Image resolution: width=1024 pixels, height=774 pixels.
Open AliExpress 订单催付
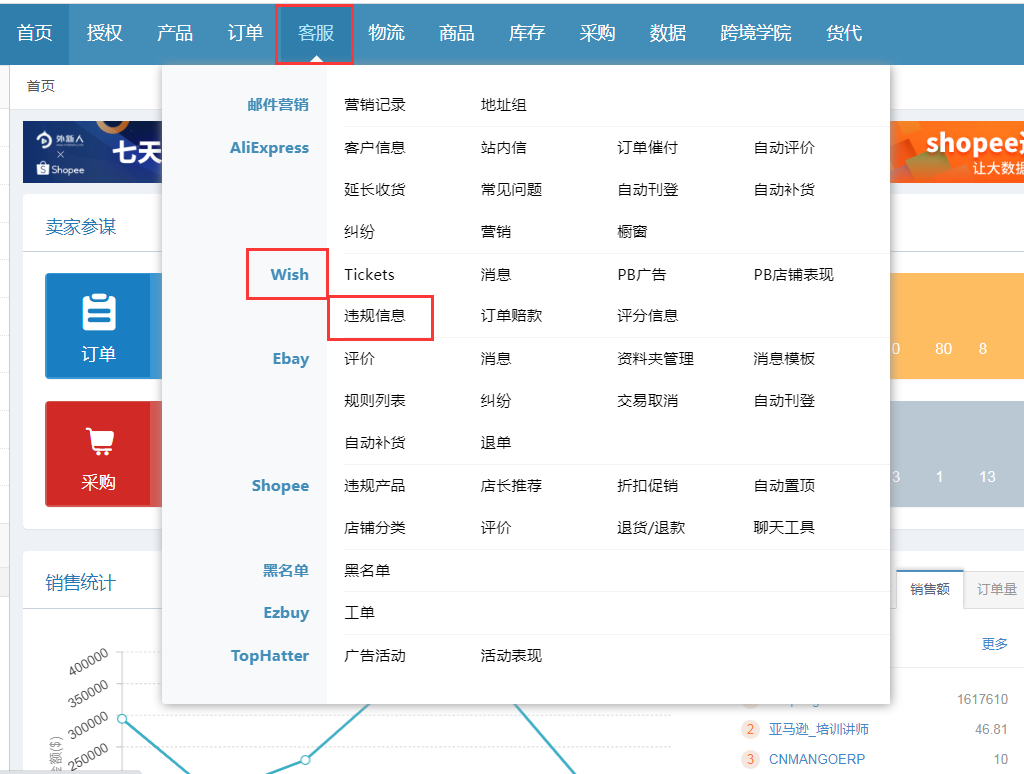click(x=648, y=148)
